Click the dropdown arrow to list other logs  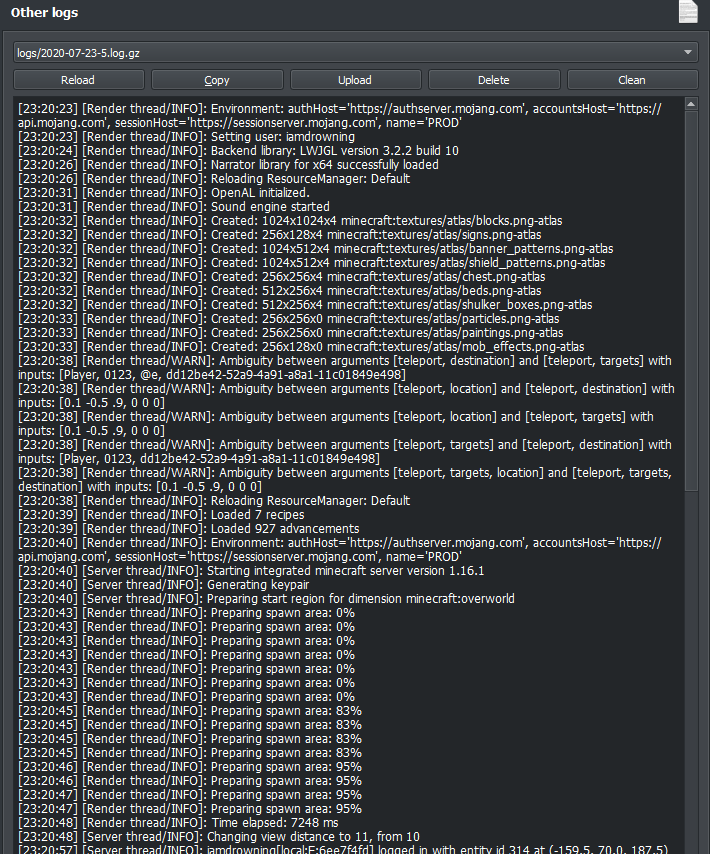(689, 52)
